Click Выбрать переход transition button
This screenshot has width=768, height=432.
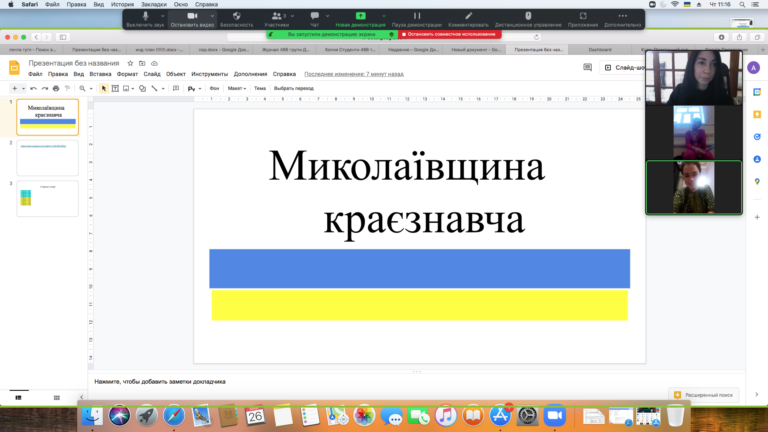(294, 88)
